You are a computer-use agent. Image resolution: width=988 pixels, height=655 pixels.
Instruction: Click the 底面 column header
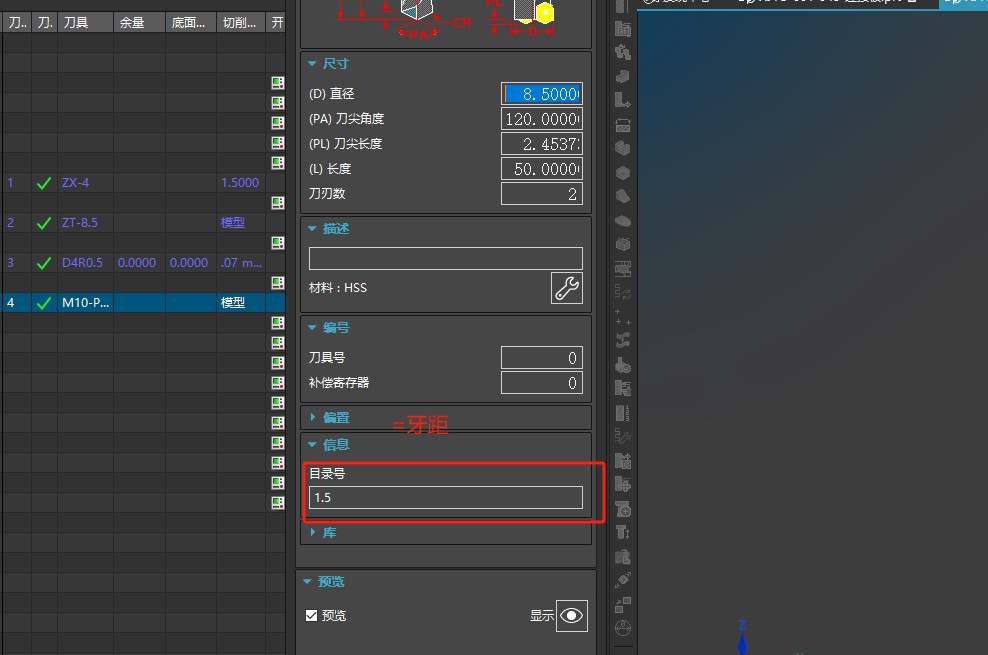191,23
